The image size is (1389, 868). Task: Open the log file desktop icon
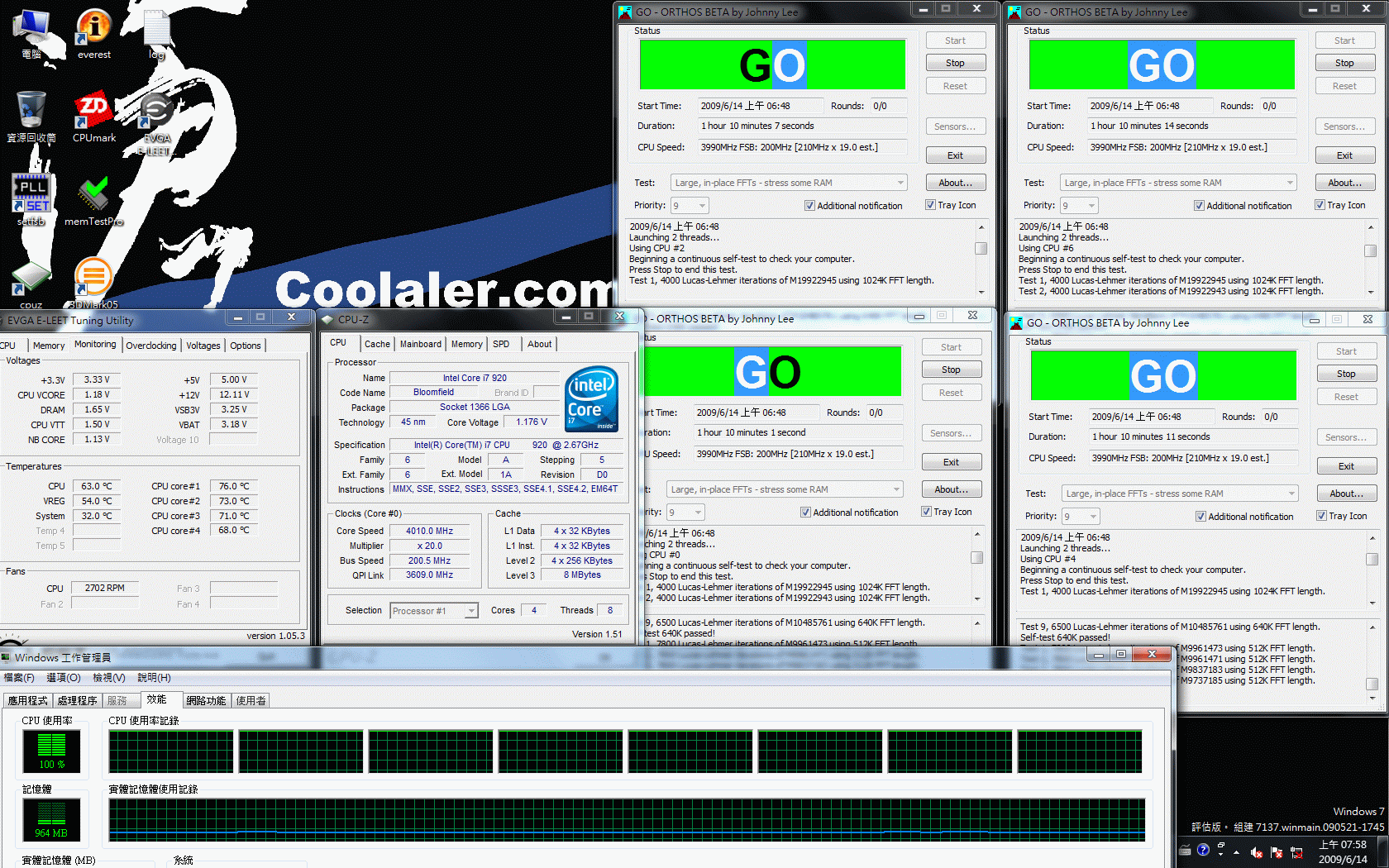coord(156,33)
